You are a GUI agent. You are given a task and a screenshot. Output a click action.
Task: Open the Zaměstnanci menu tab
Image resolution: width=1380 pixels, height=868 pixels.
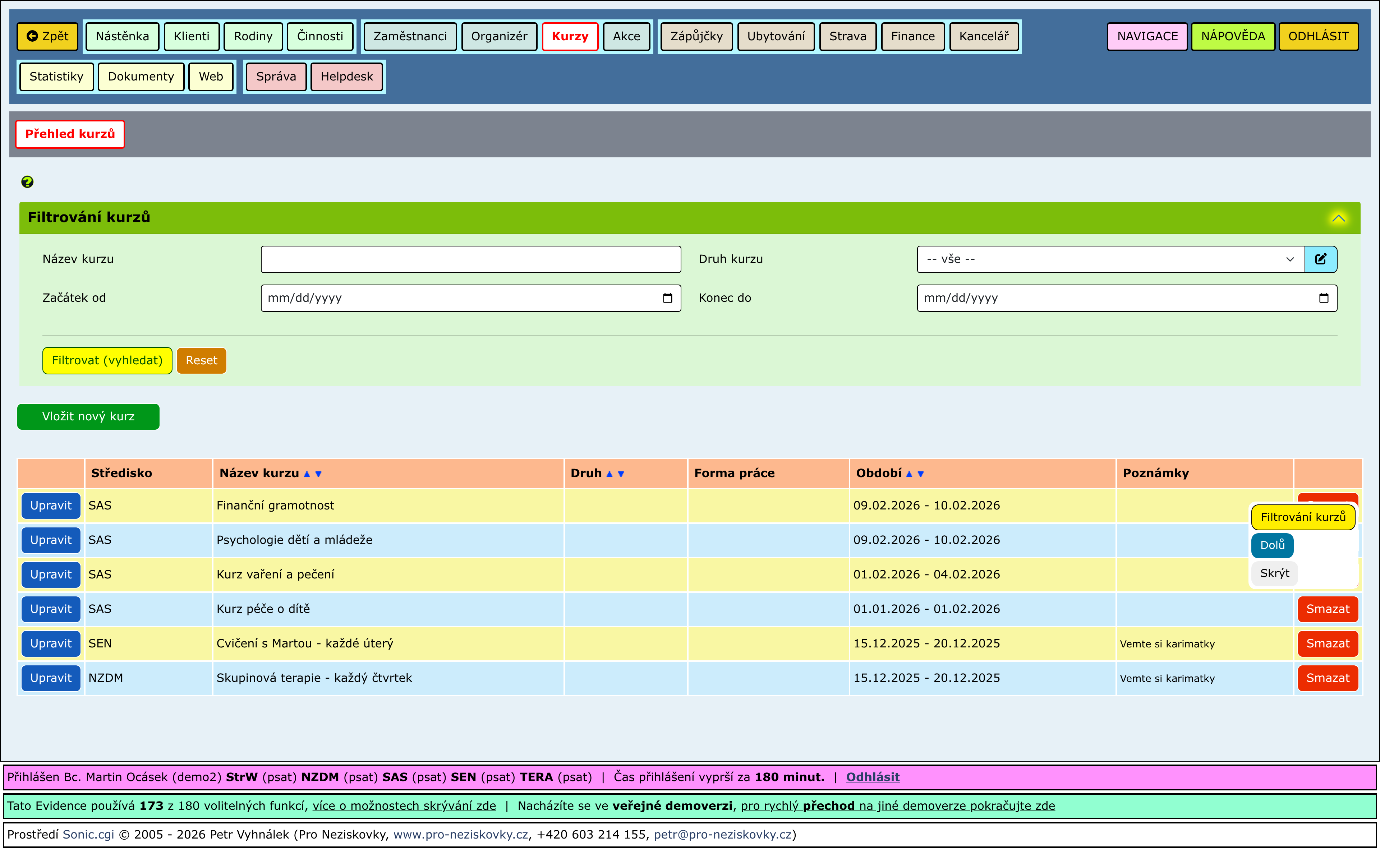(410, 36)
